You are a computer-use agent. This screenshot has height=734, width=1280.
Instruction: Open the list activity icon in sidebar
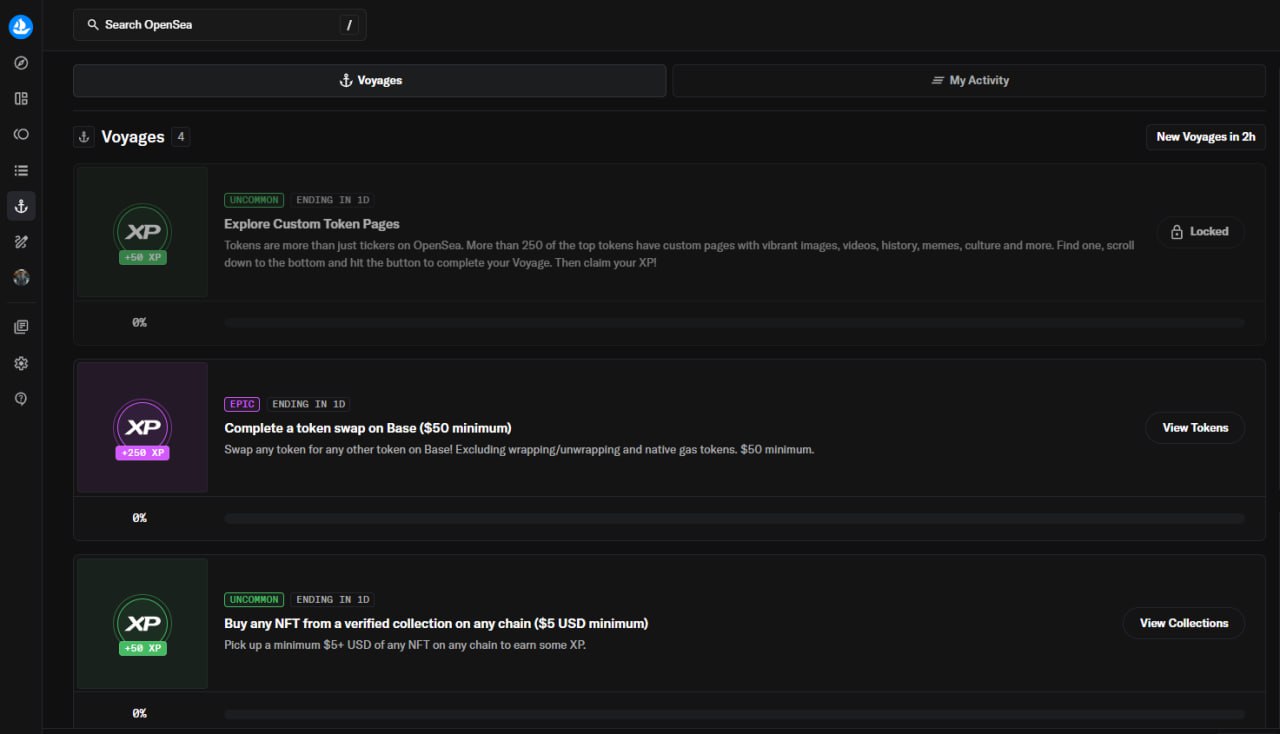click(x=21, y=171)
